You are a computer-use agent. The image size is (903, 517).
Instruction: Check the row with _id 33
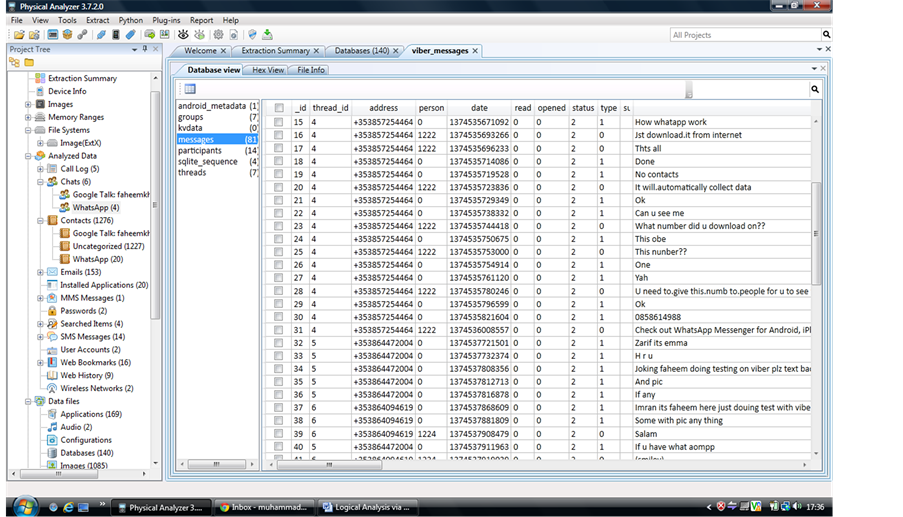click(x=279, y=356)
